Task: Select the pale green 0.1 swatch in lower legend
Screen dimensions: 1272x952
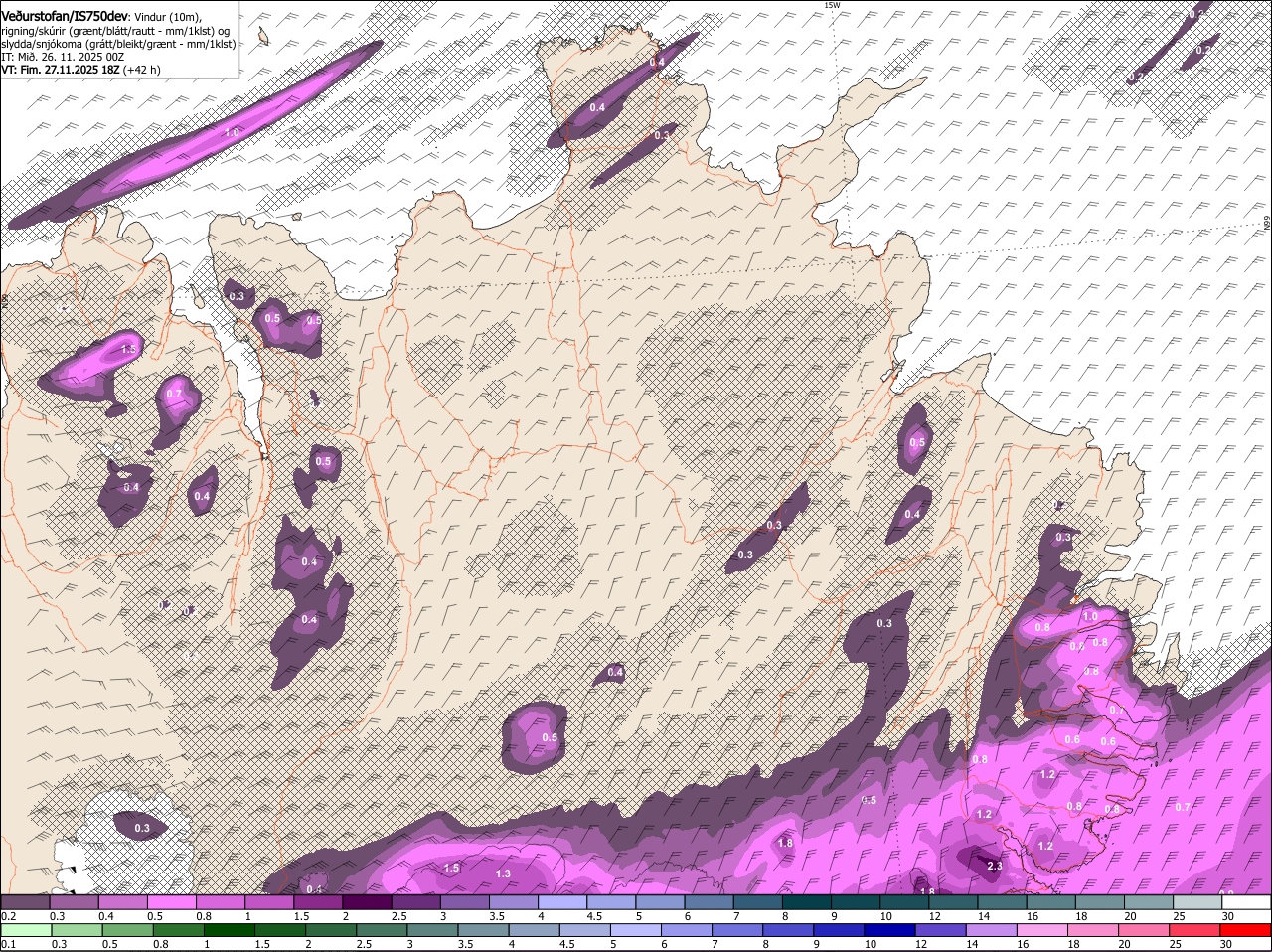Action: [x=25, y=930]
